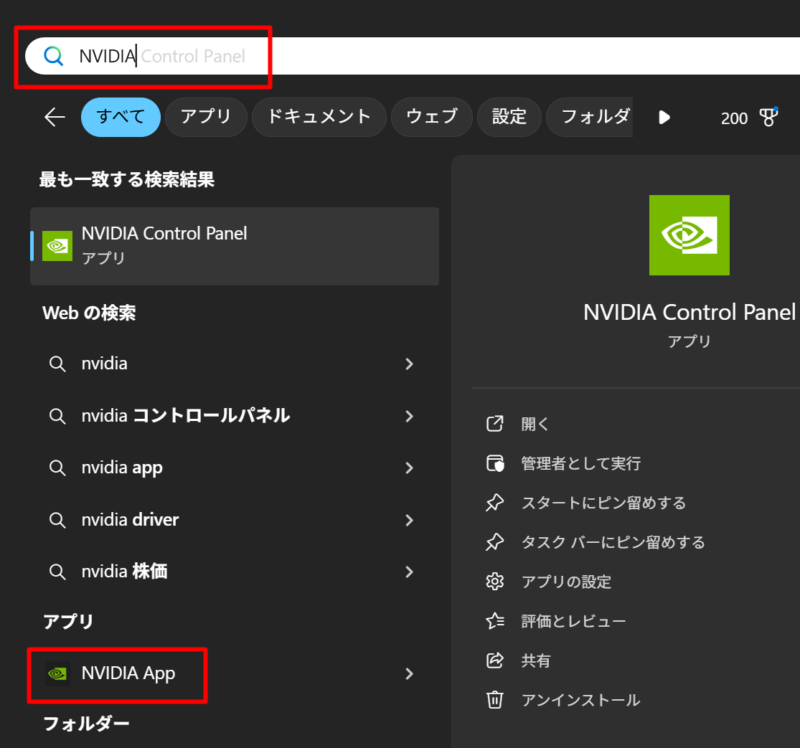Select the nvidia コントロールパネル web suggestion
Image resolution: width=800 pixels, height=748 pixels.
click(x=179, y=415)
